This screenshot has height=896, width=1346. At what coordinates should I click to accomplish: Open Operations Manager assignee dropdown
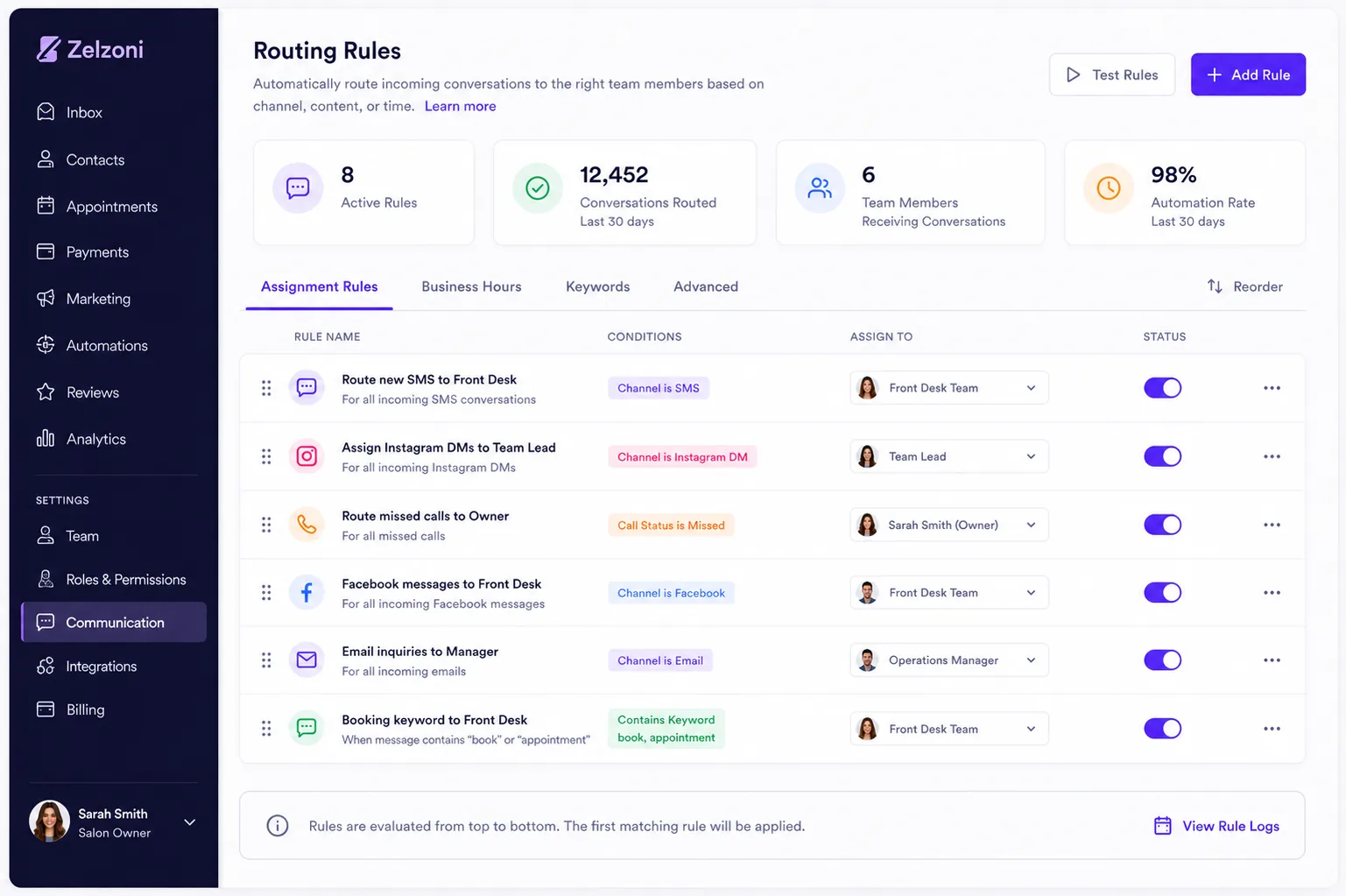949,660
